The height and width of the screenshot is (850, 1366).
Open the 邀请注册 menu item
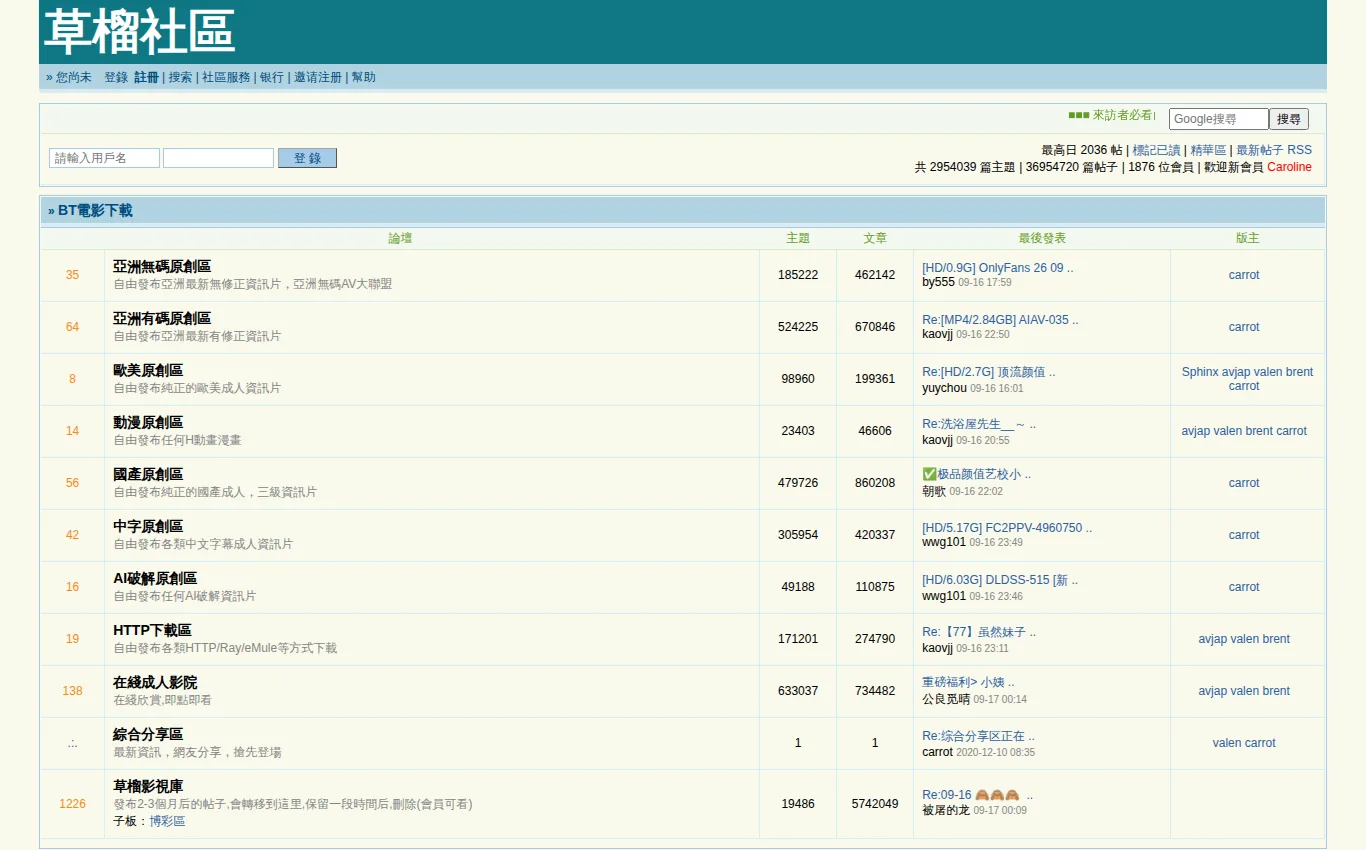coord(318,77)
